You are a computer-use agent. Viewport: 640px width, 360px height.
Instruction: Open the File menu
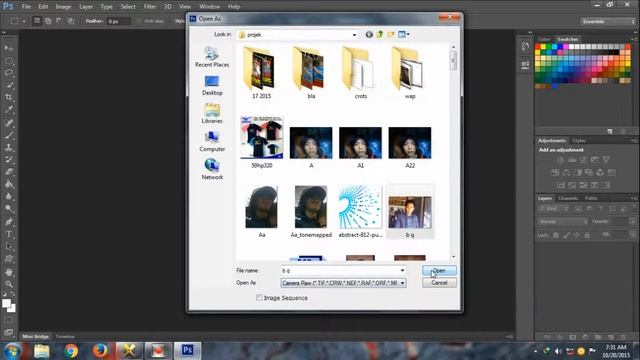pos(26,7)
